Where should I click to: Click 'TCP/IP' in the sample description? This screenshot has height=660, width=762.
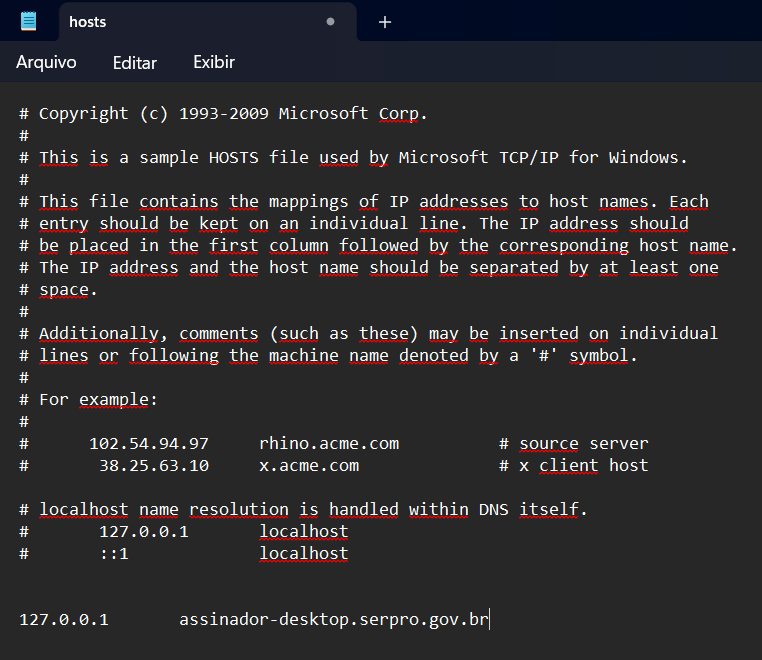(x=529, y=158)
